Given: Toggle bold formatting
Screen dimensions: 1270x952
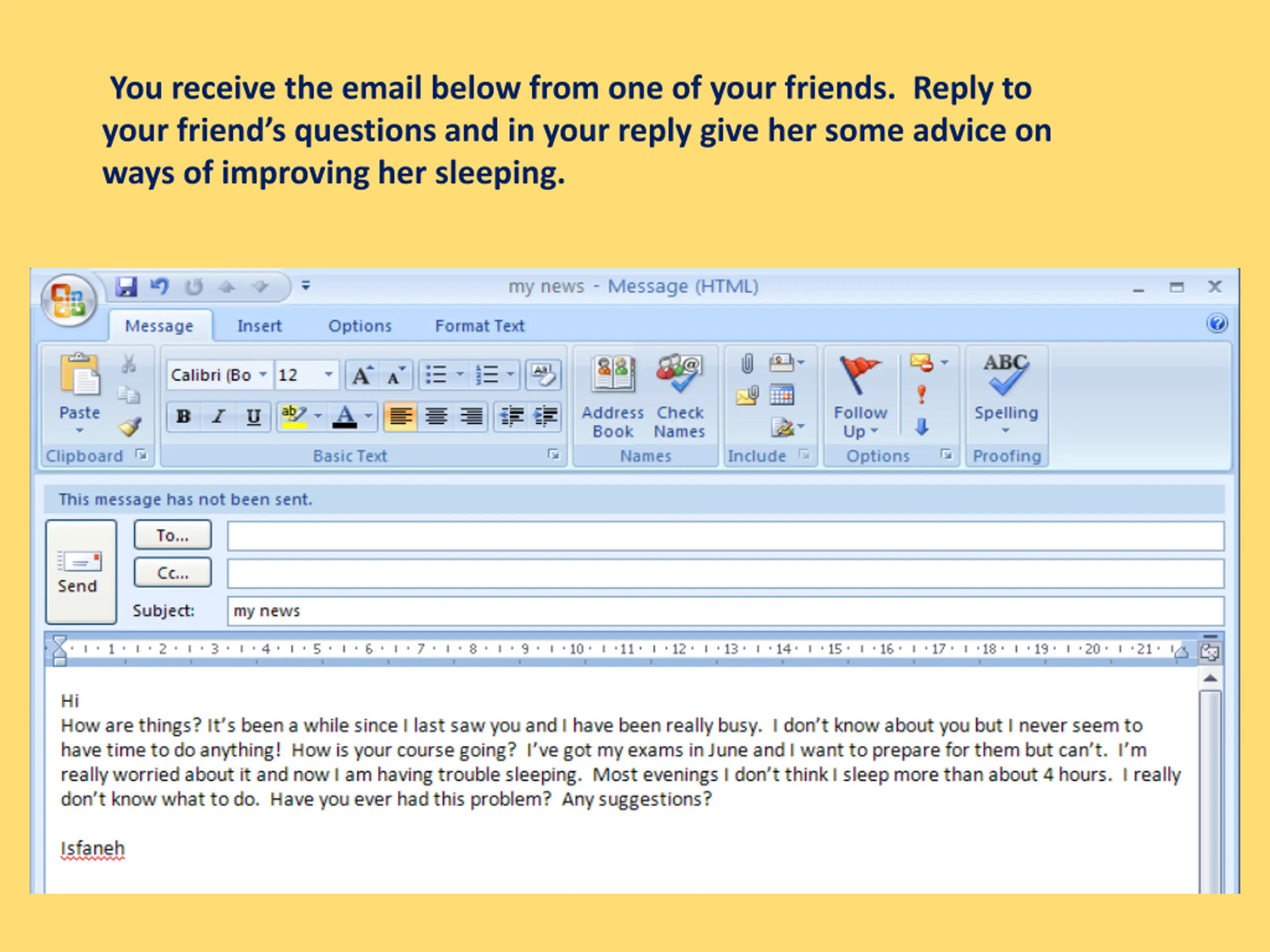Looking at the screenshot, I should [x=184, y=416].
